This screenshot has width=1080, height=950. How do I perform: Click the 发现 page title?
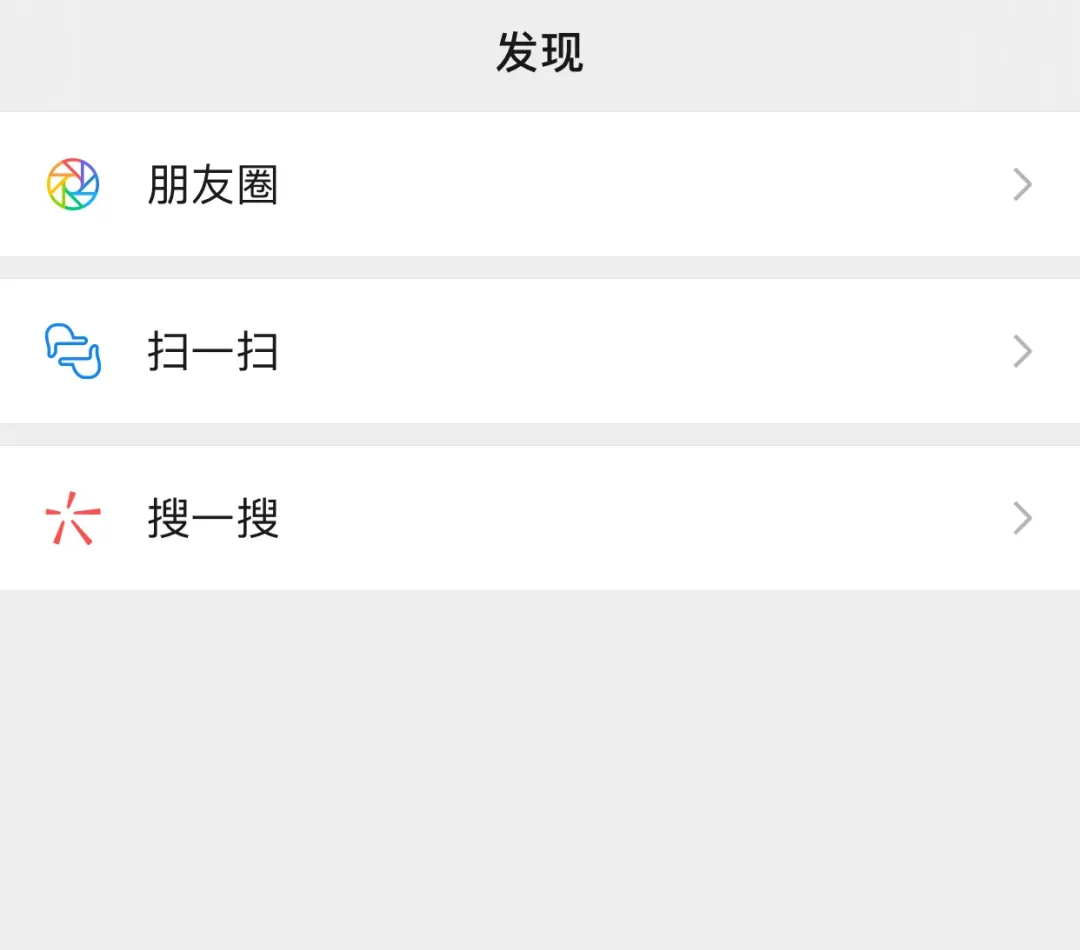[540, 53]
